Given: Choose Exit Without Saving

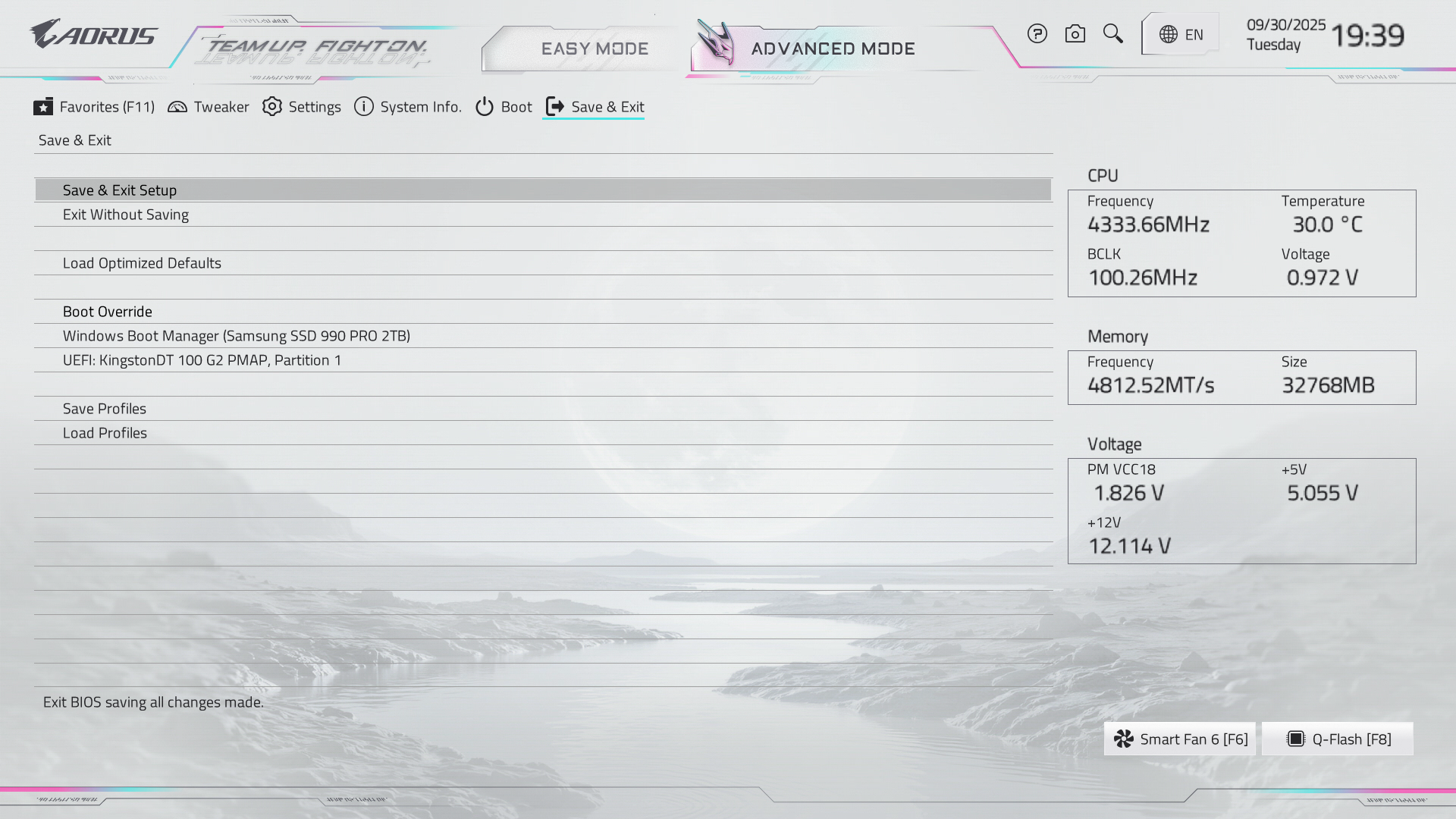Looking at the screenshot, I should coord(126,215).
